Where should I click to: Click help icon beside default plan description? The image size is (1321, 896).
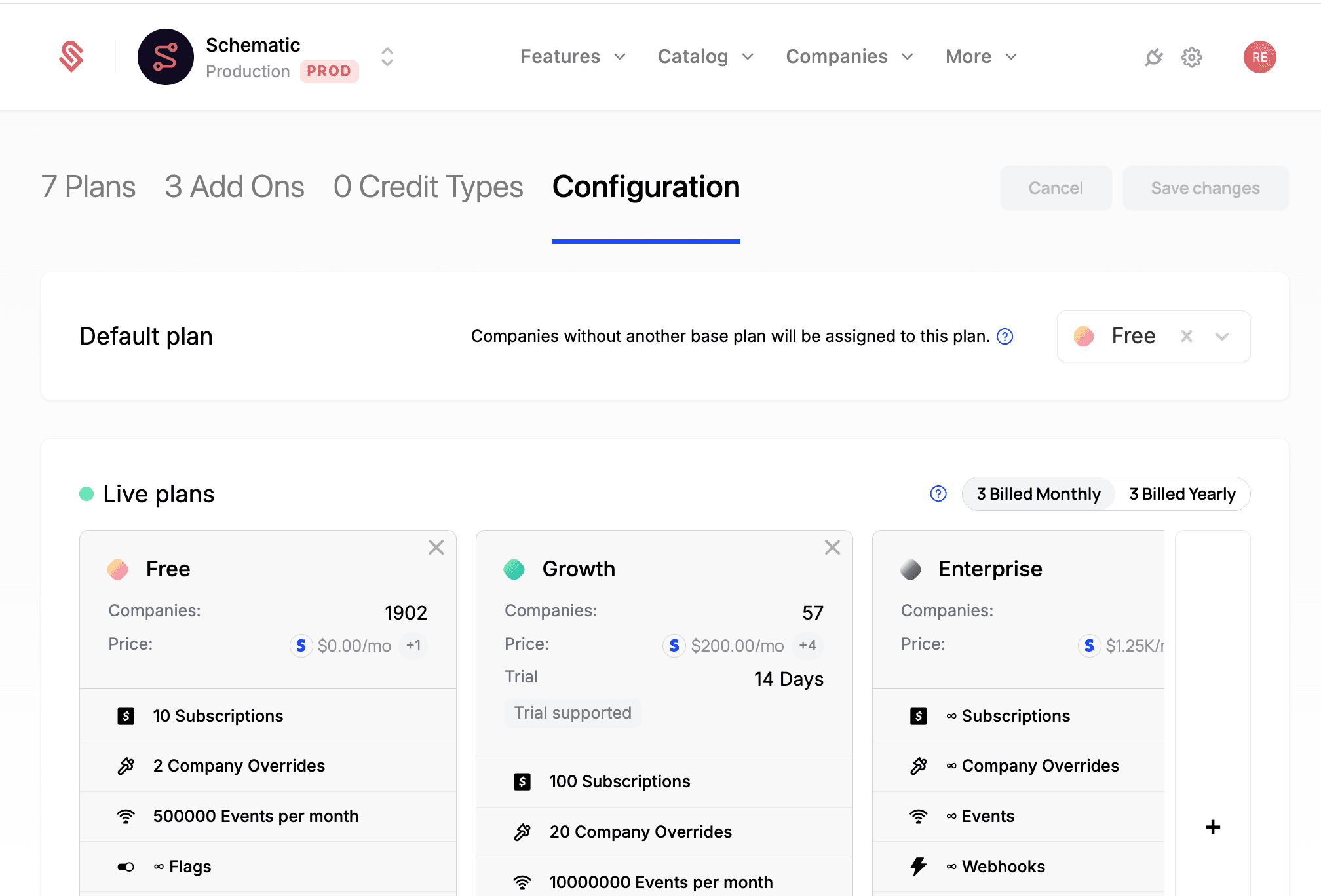pyautogui.click(x=1005, y=337)
